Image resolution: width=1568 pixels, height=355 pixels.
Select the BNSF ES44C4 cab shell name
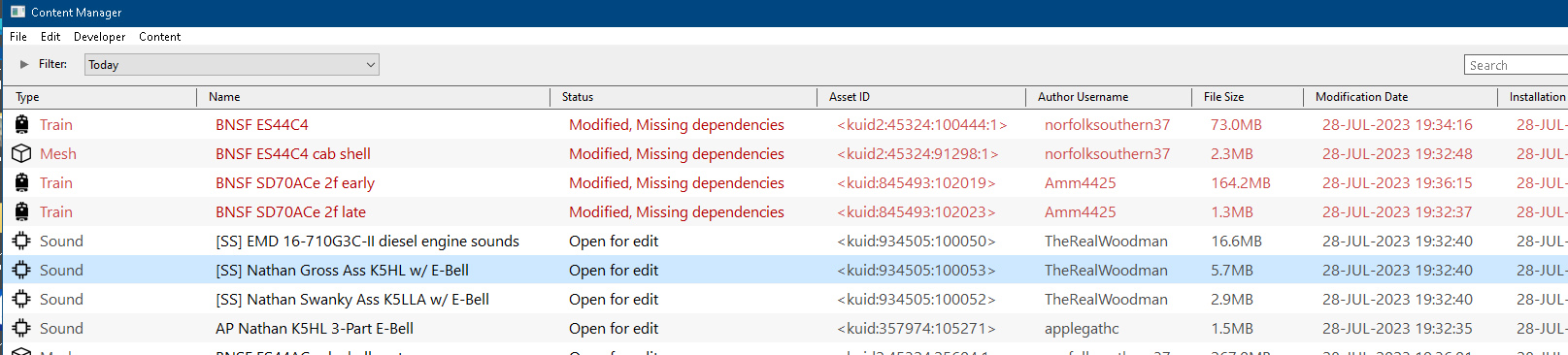tap(293, 153)
